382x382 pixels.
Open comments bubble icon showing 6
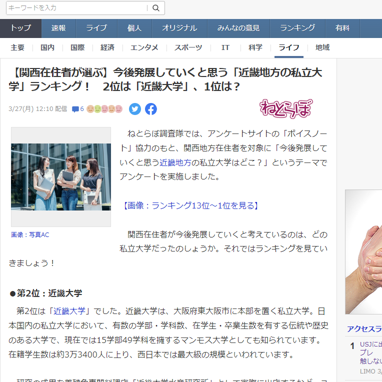[x=78, y=109]
